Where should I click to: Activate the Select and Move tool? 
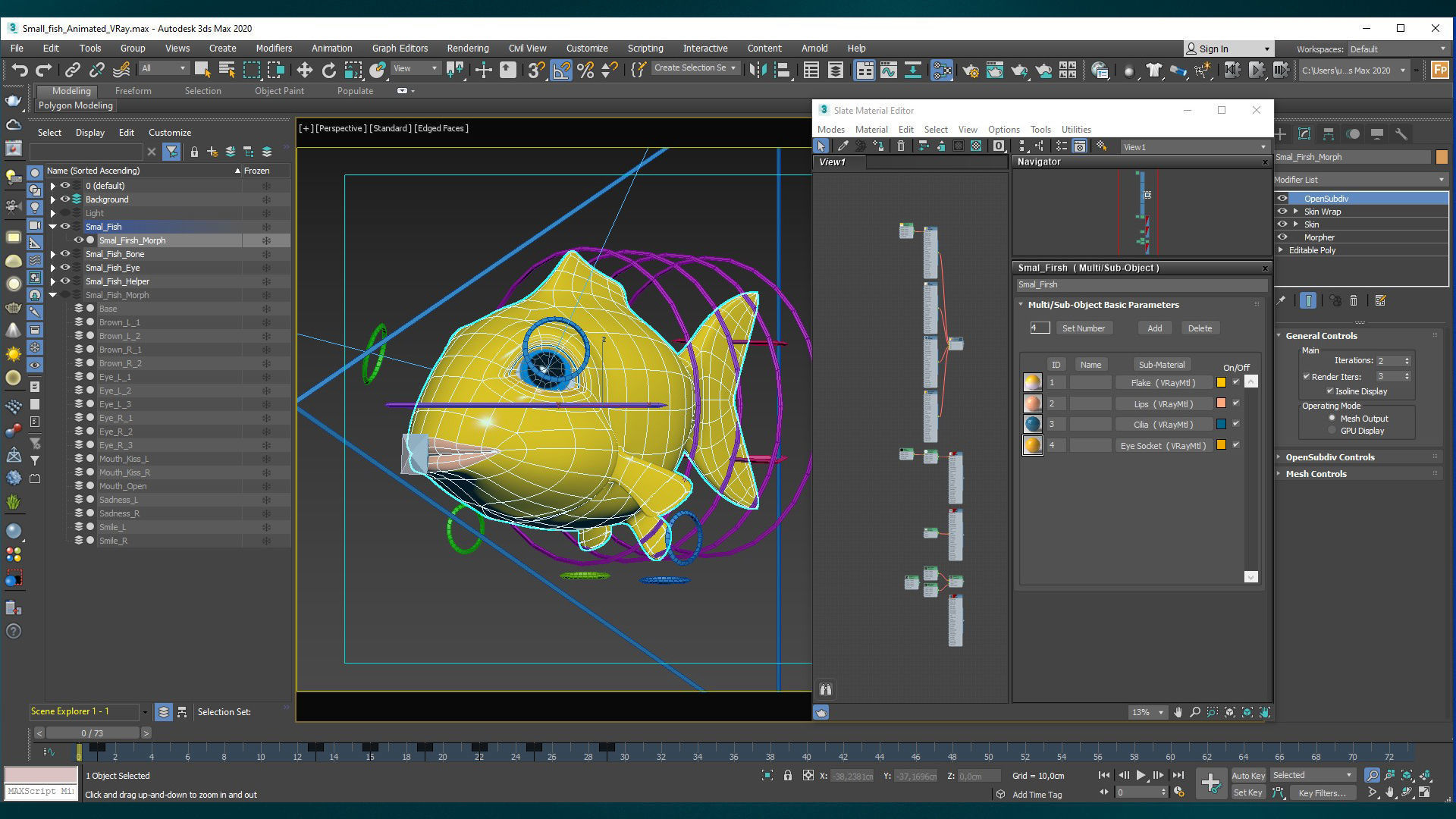(304, 71)
